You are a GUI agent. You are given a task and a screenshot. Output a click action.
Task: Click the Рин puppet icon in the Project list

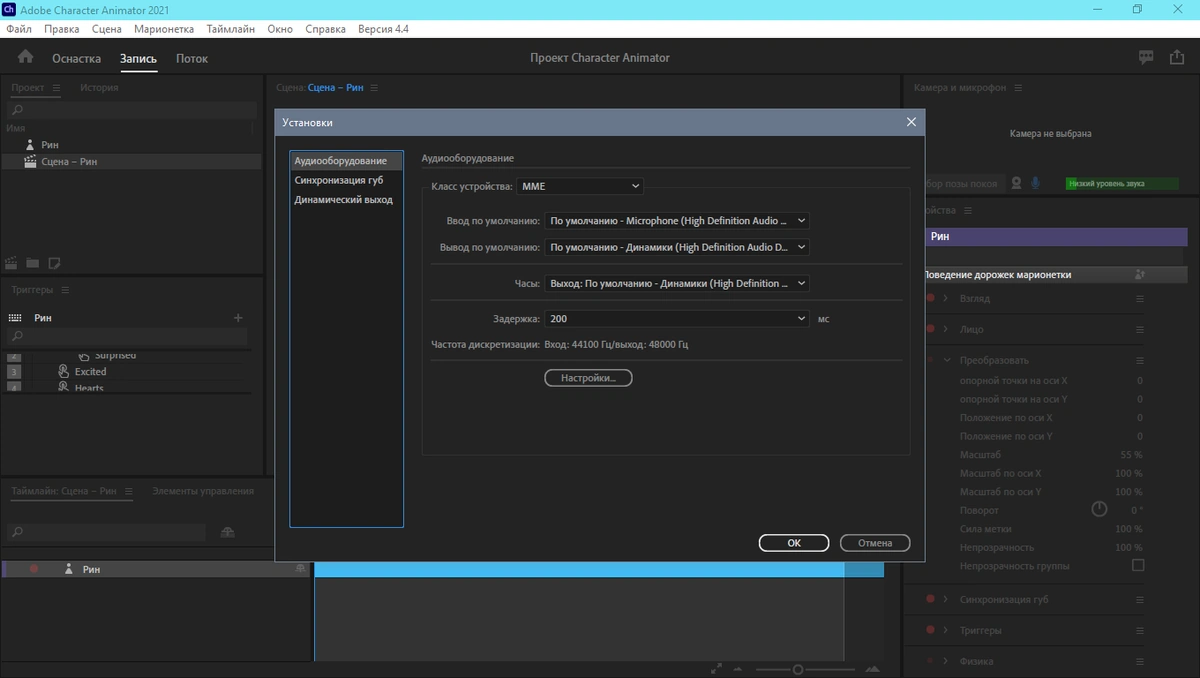click(x=29, y=145)
